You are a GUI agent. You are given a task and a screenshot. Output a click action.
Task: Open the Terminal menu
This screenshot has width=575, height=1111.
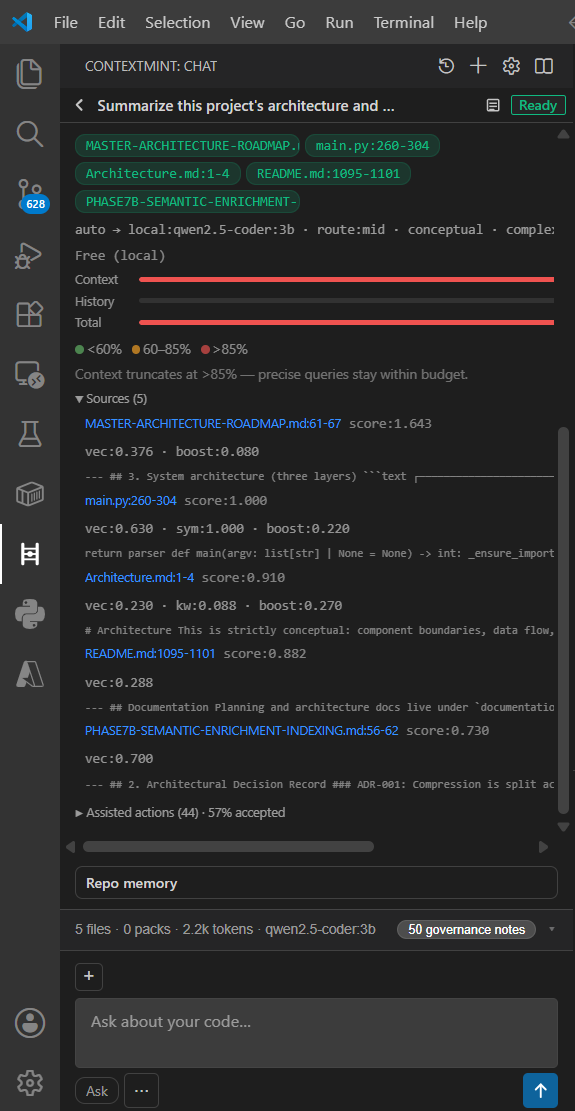pos(404,23)
